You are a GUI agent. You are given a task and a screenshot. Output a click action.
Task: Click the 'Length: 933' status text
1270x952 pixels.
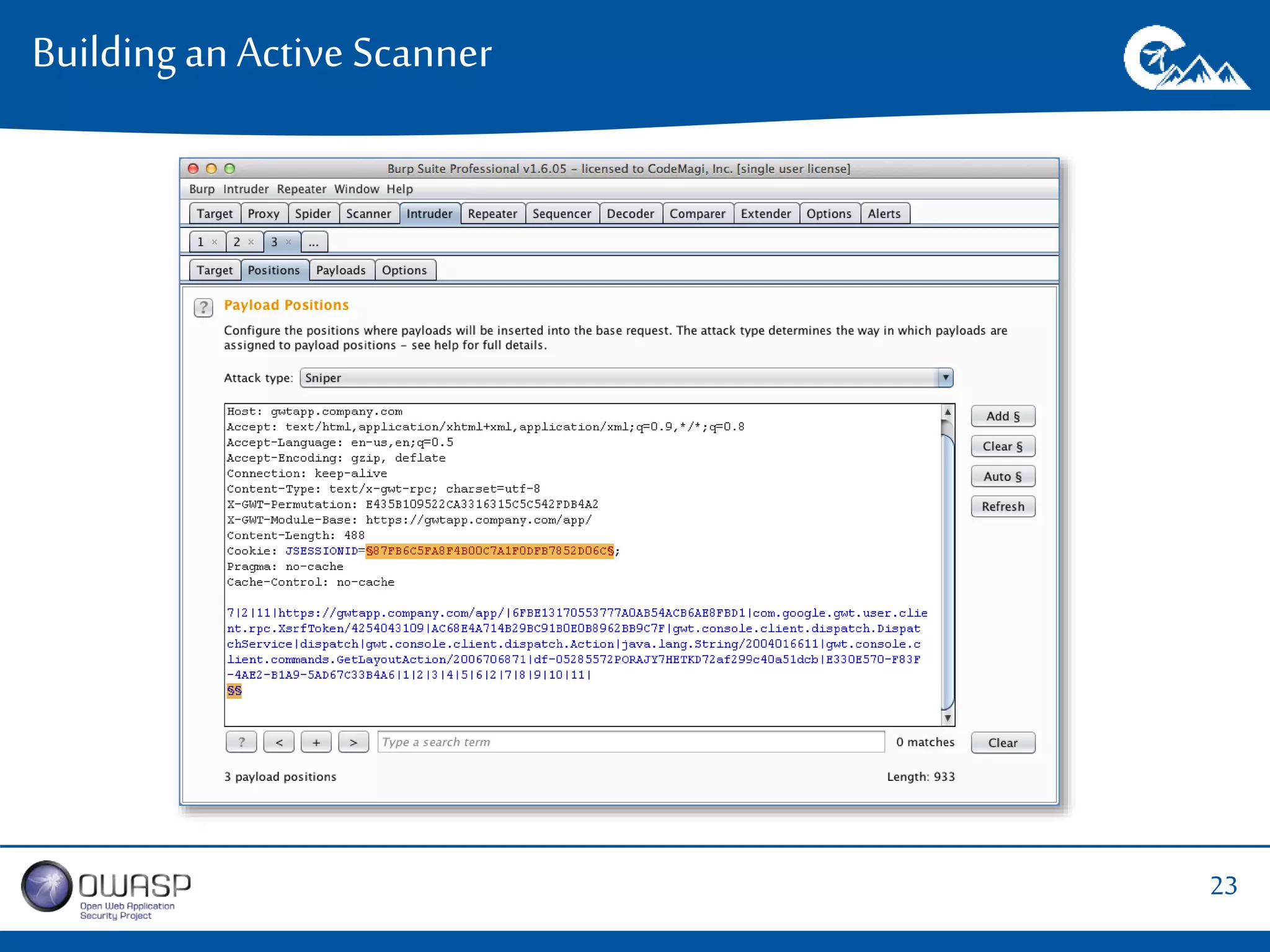click(921, 777)
